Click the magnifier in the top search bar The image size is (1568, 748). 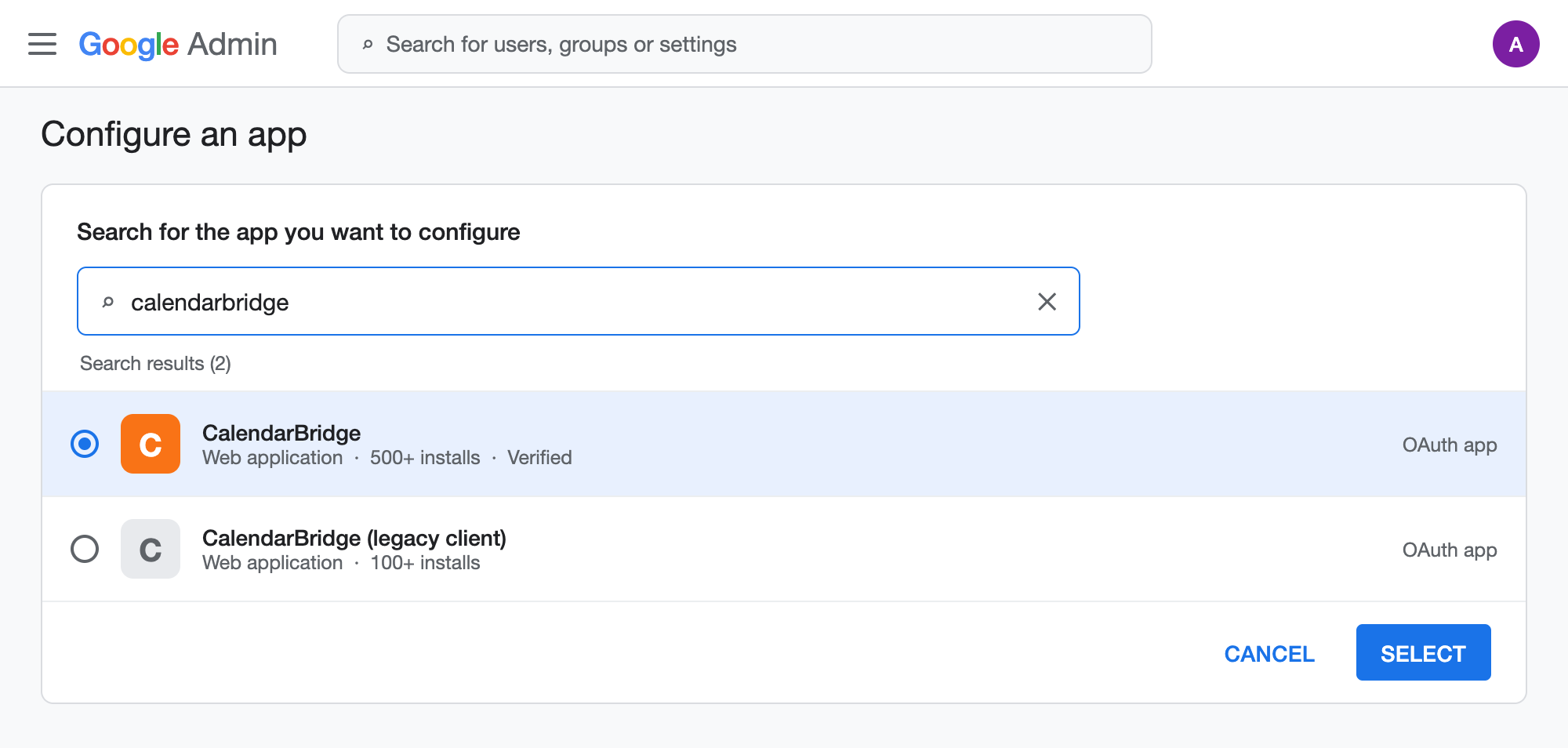pos(367,45)
